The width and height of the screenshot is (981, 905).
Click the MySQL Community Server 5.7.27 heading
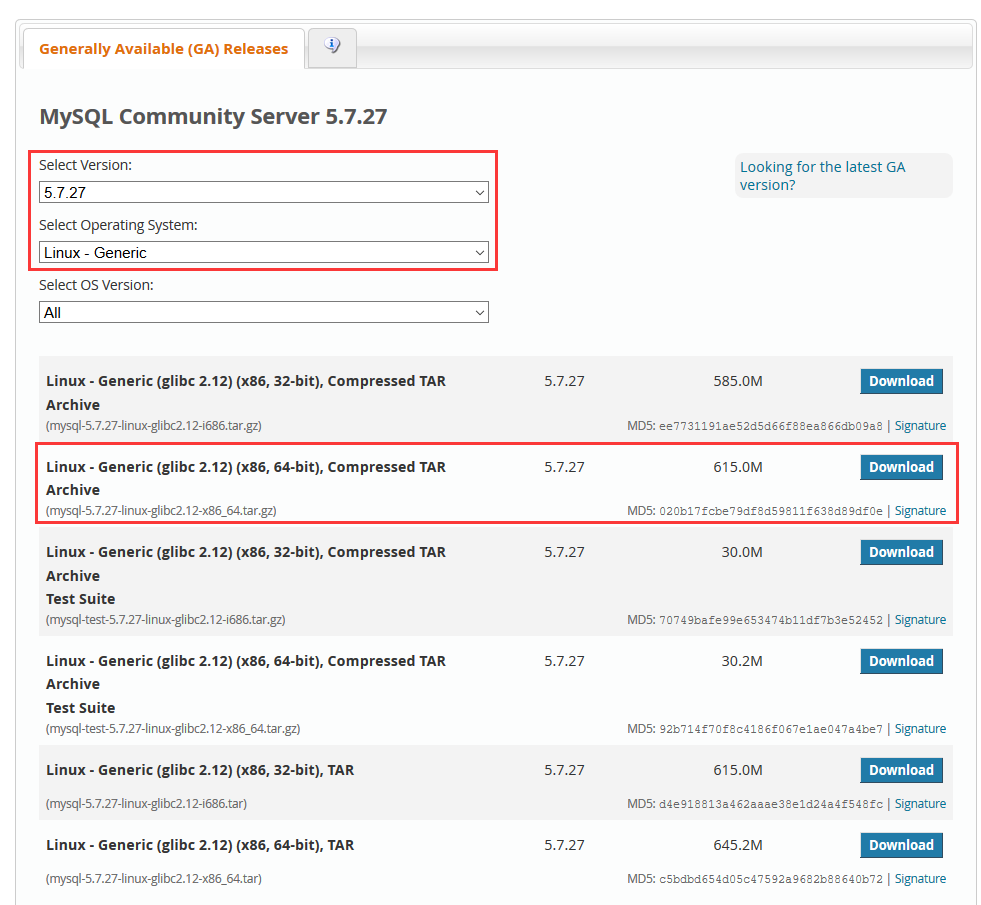[213, 117]
